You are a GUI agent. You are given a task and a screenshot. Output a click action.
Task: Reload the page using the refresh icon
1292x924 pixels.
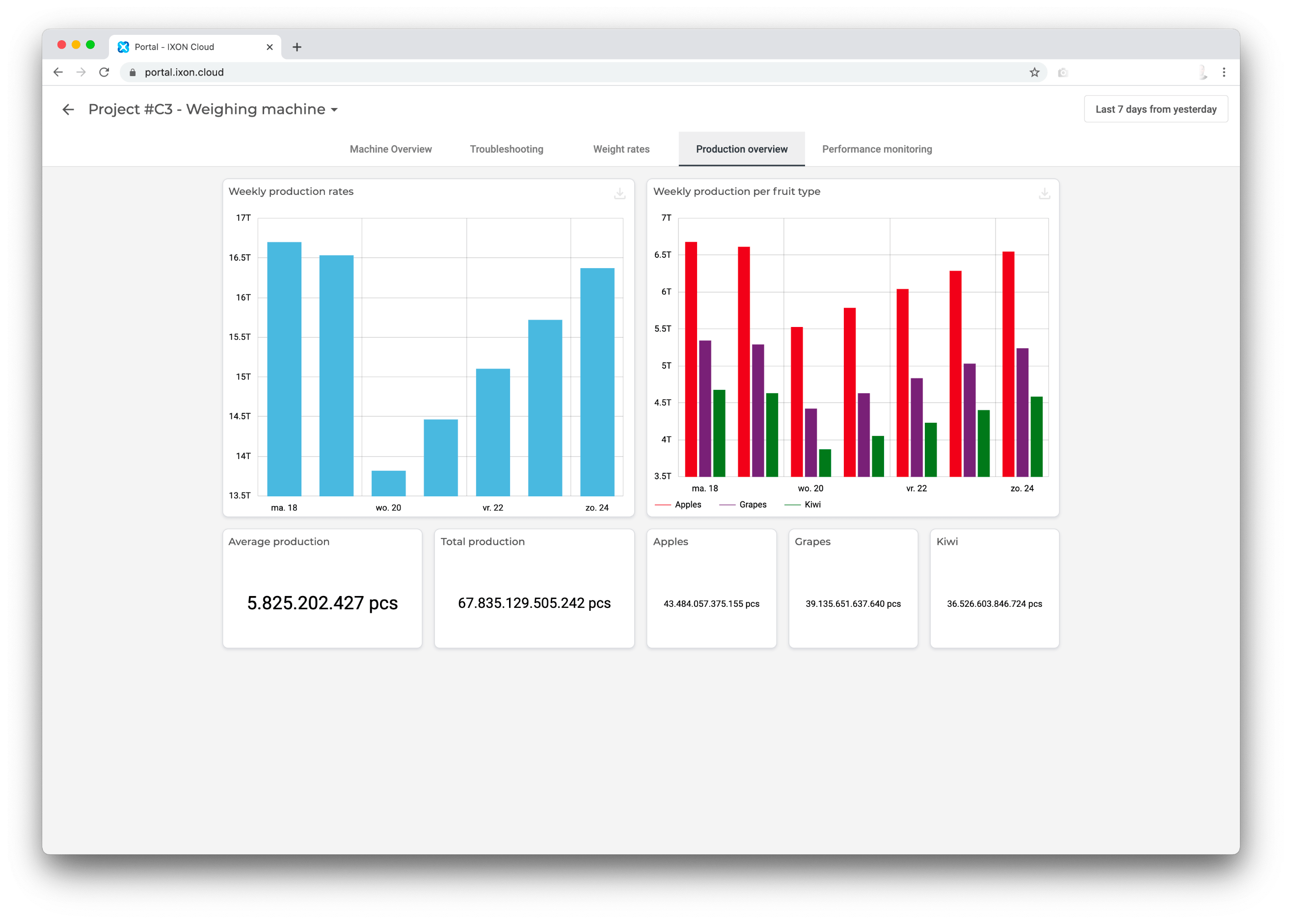104,72
